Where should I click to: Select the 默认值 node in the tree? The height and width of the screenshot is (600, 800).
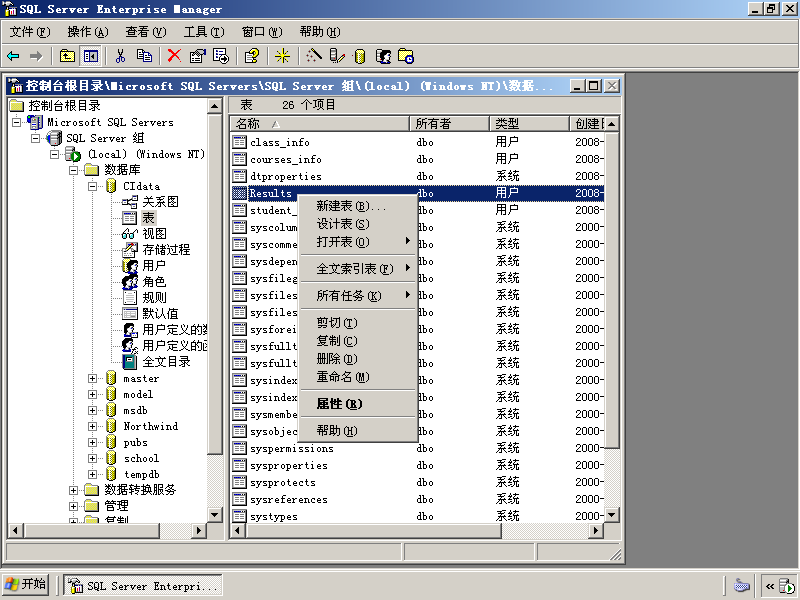(160, 314)
